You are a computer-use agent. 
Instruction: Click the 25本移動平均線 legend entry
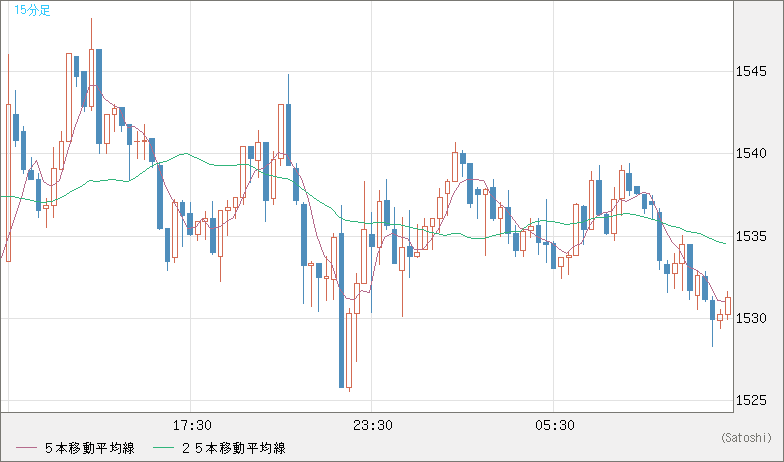tap(234, 448)
